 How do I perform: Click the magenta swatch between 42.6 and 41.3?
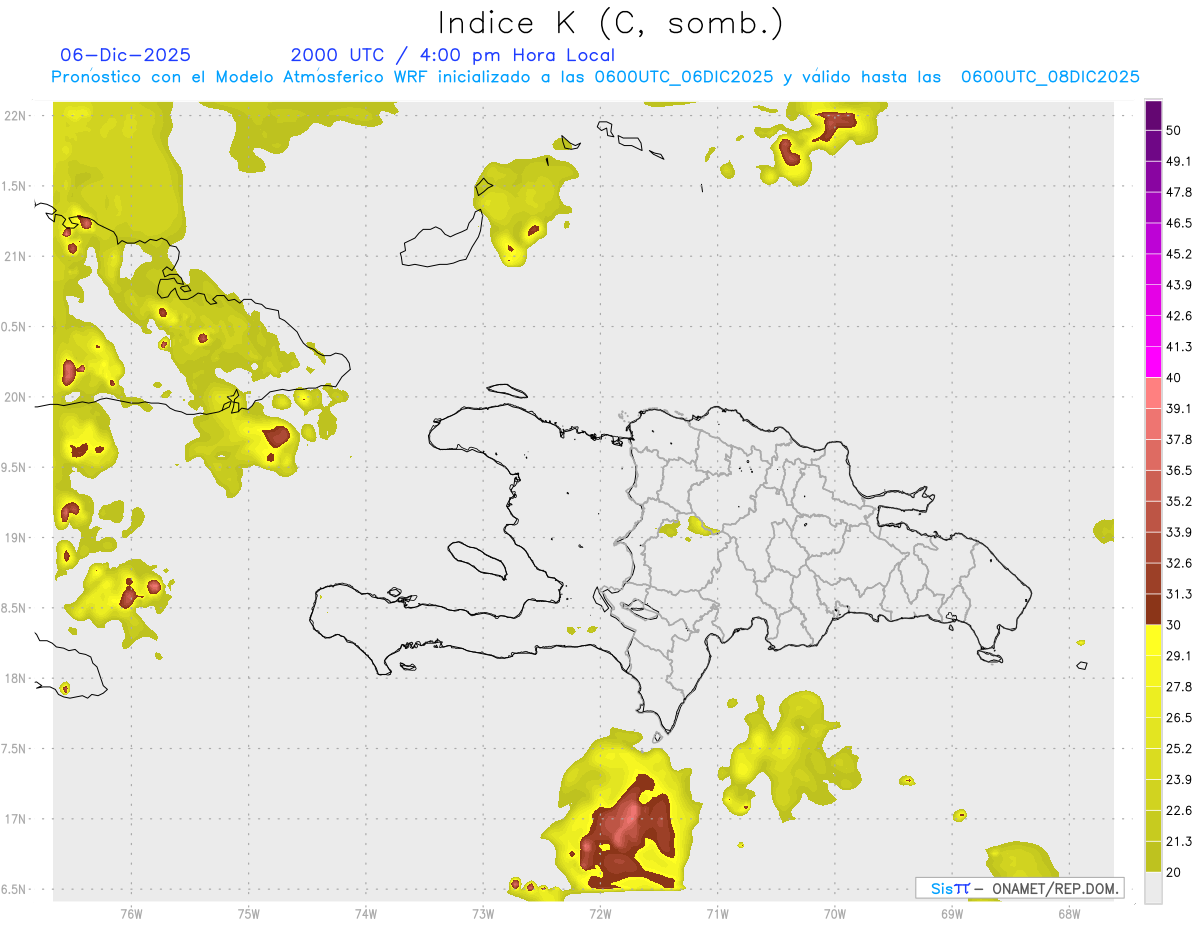(x=1153, y=332)
